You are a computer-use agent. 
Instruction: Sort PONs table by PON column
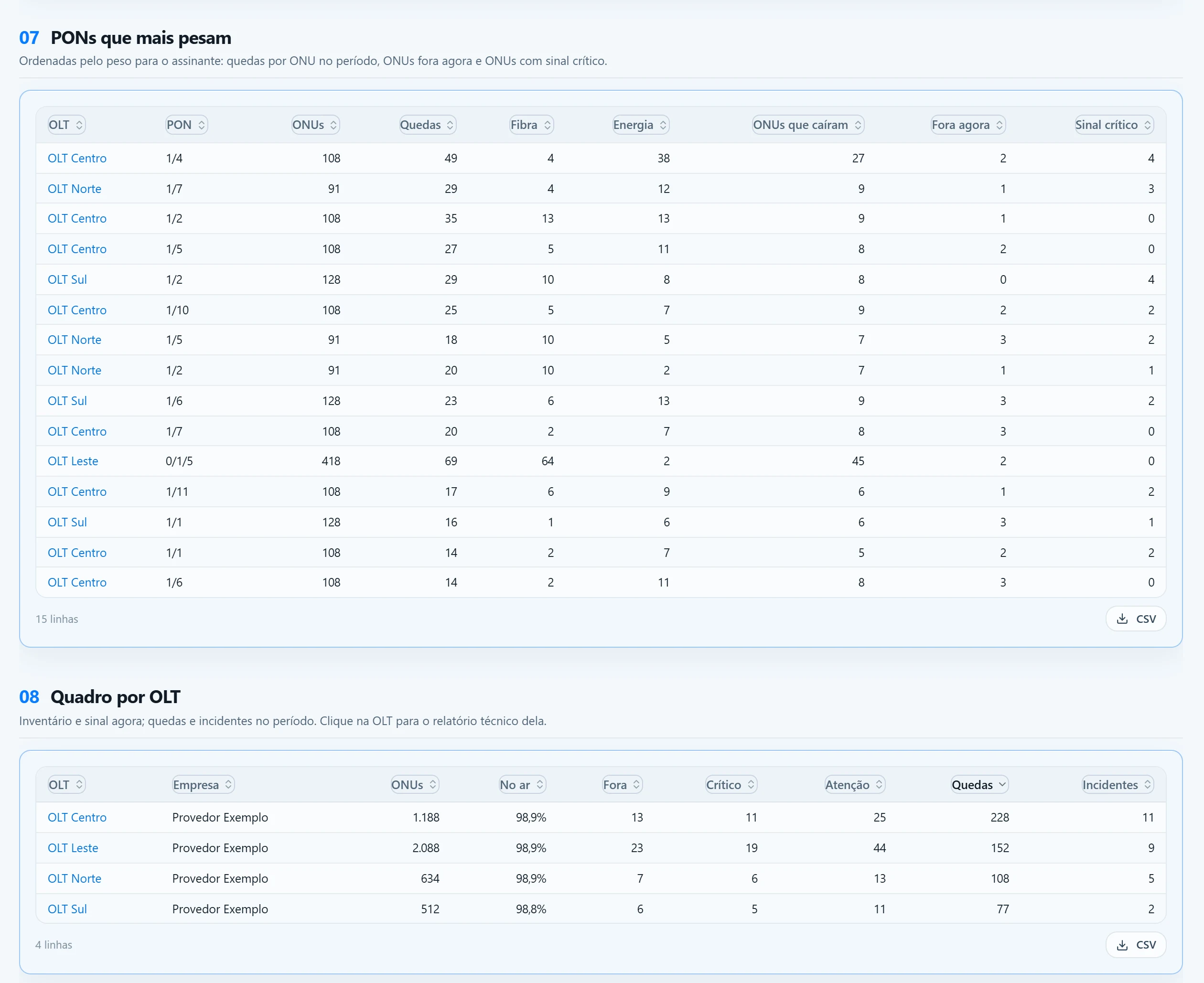(186, 125)
